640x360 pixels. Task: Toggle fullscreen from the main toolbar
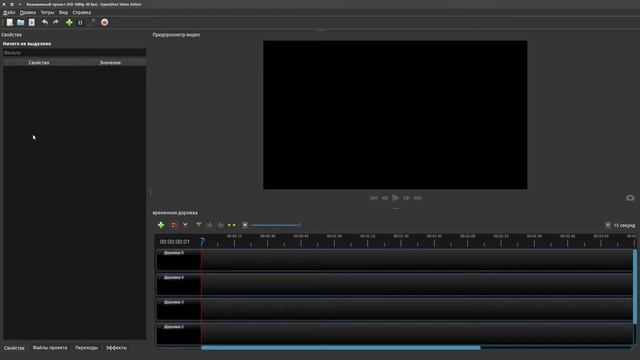(91, 22)
